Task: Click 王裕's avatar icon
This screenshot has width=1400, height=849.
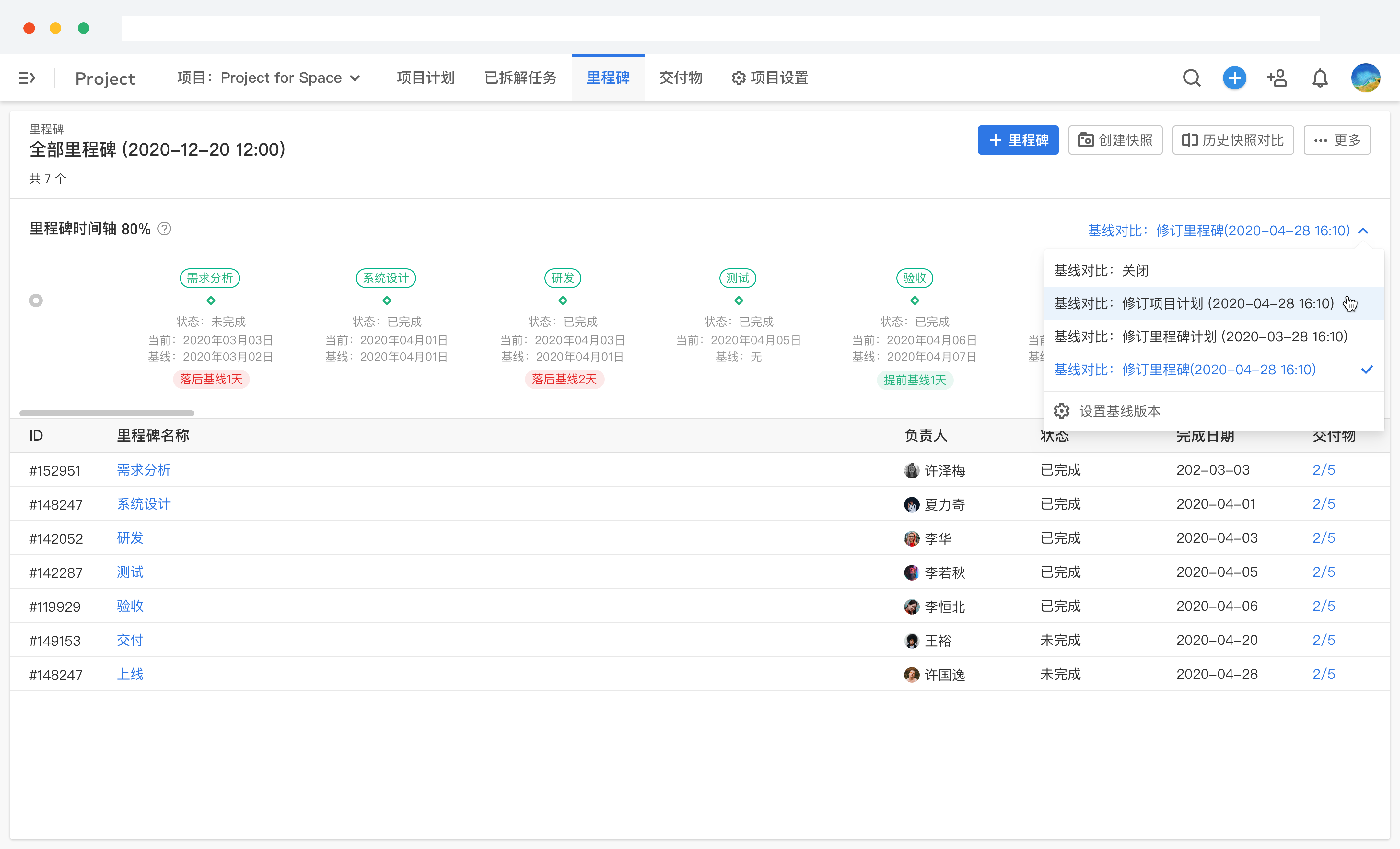Action: click(x=911, y=641)
